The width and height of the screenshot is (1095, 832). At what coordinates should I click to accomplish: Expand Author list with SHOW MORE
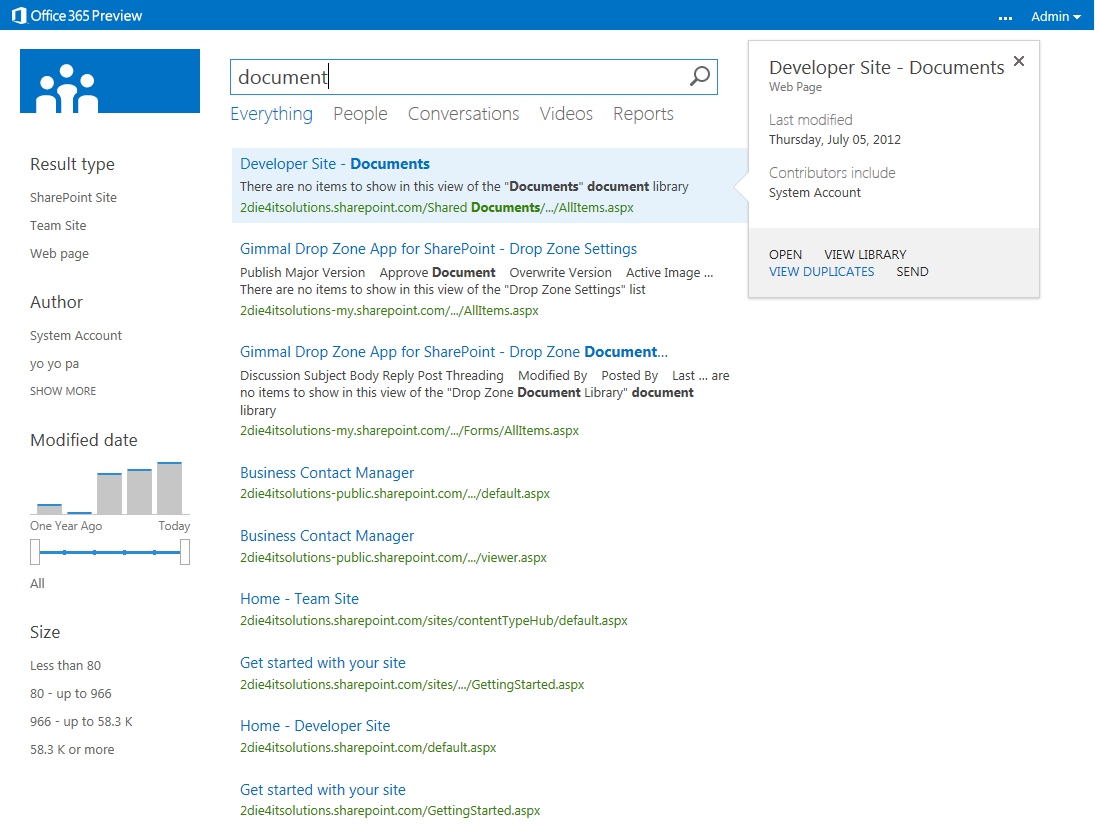pos(63,391)
